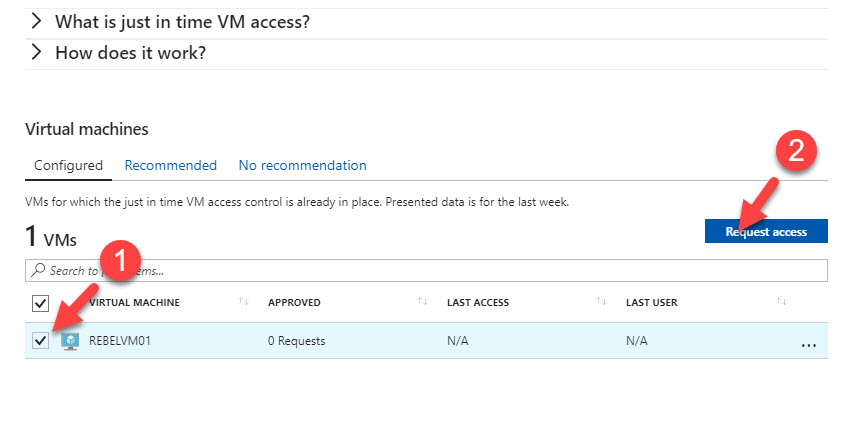Click the Request access button

pos(766,231)
